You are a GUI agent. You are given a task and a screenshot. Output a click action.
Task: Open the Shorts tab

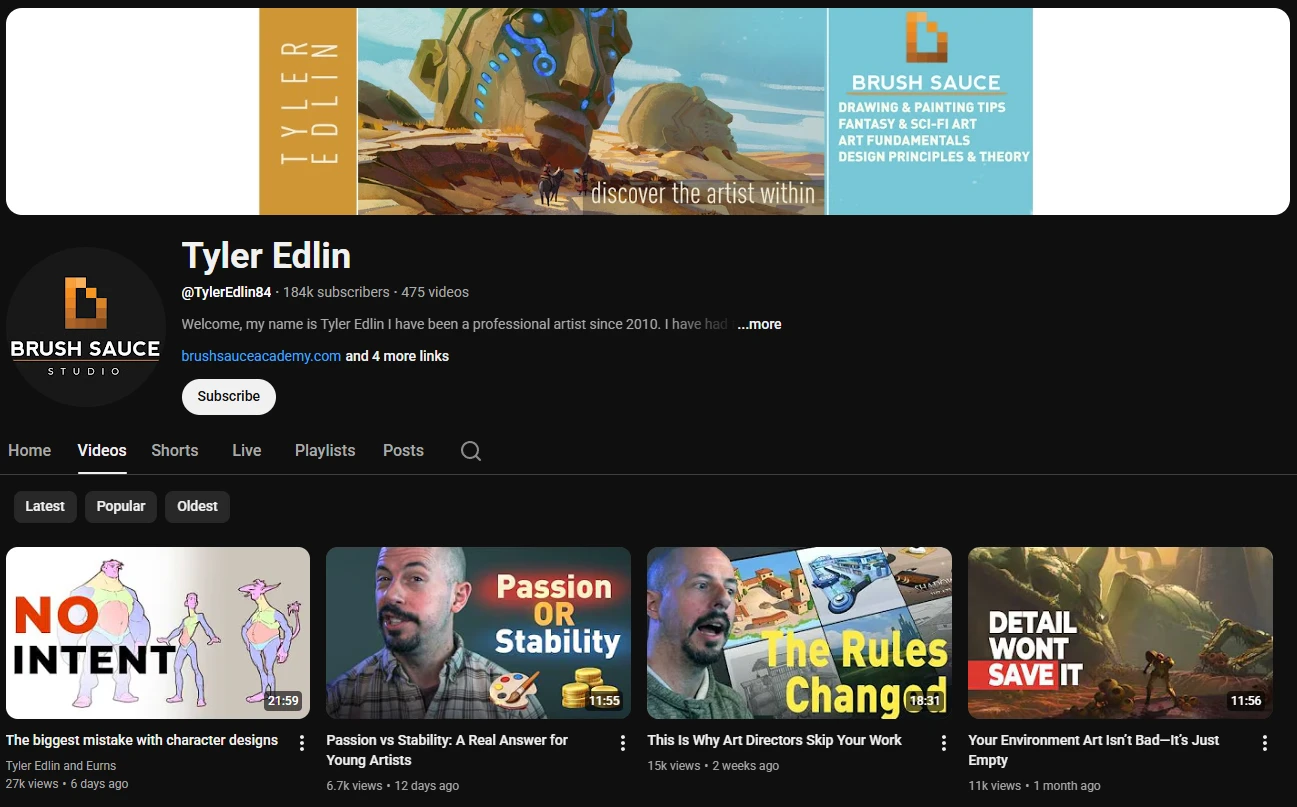[175, 450]
